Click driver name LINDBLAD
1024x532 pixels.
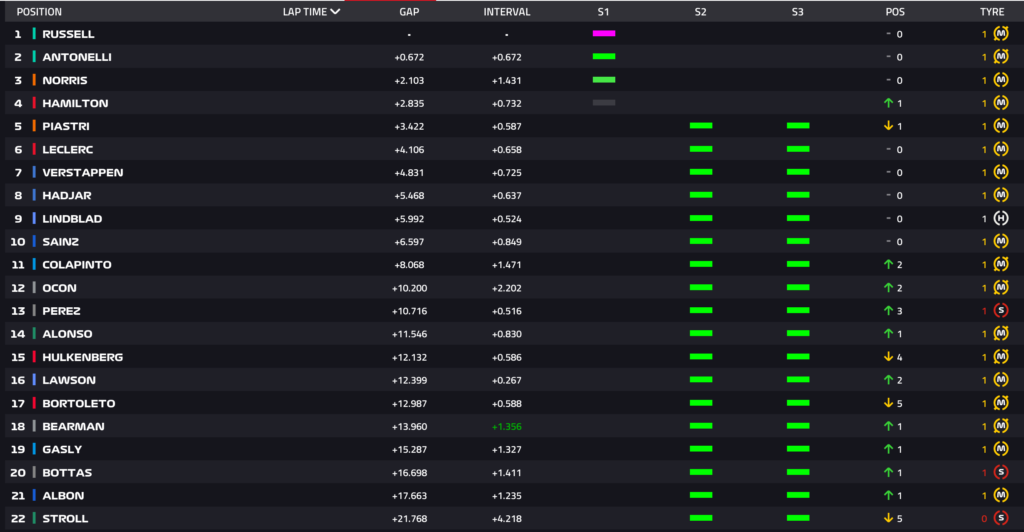pos(72,219)
